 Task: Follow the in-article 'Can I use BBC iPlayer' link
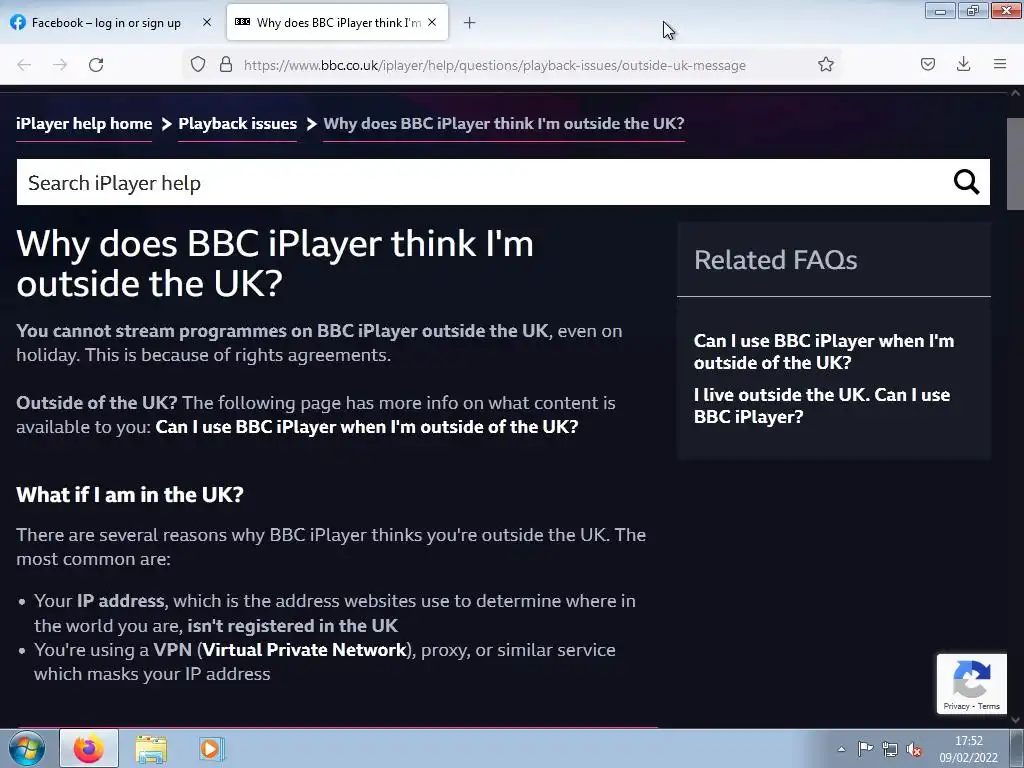(366, 427)
